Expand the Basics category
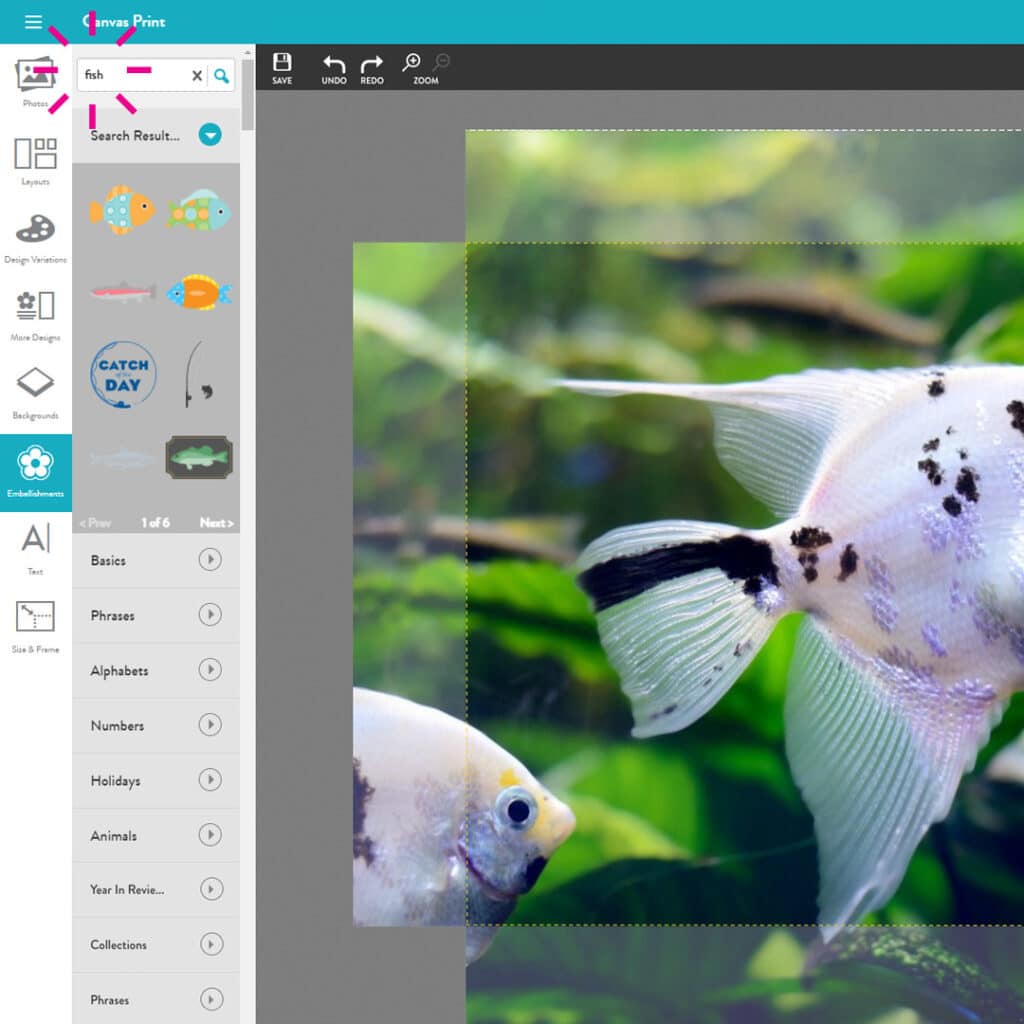Image resolution: width=1024 pixels, height=1024 pixels. [209, 560]
